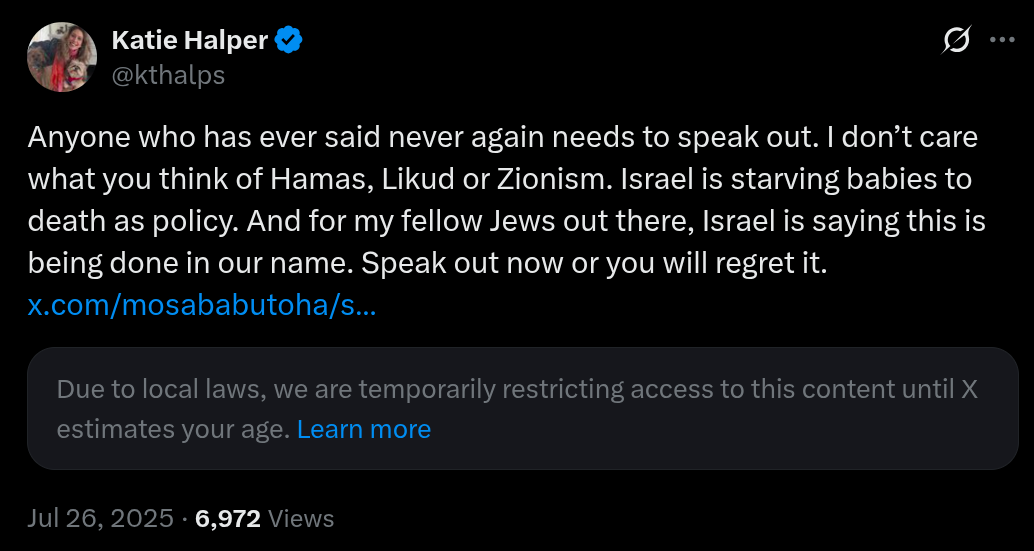Click Learn more in the restriction notice
The height and width of the screenshot is (551, 1034).
coord(364,429)
